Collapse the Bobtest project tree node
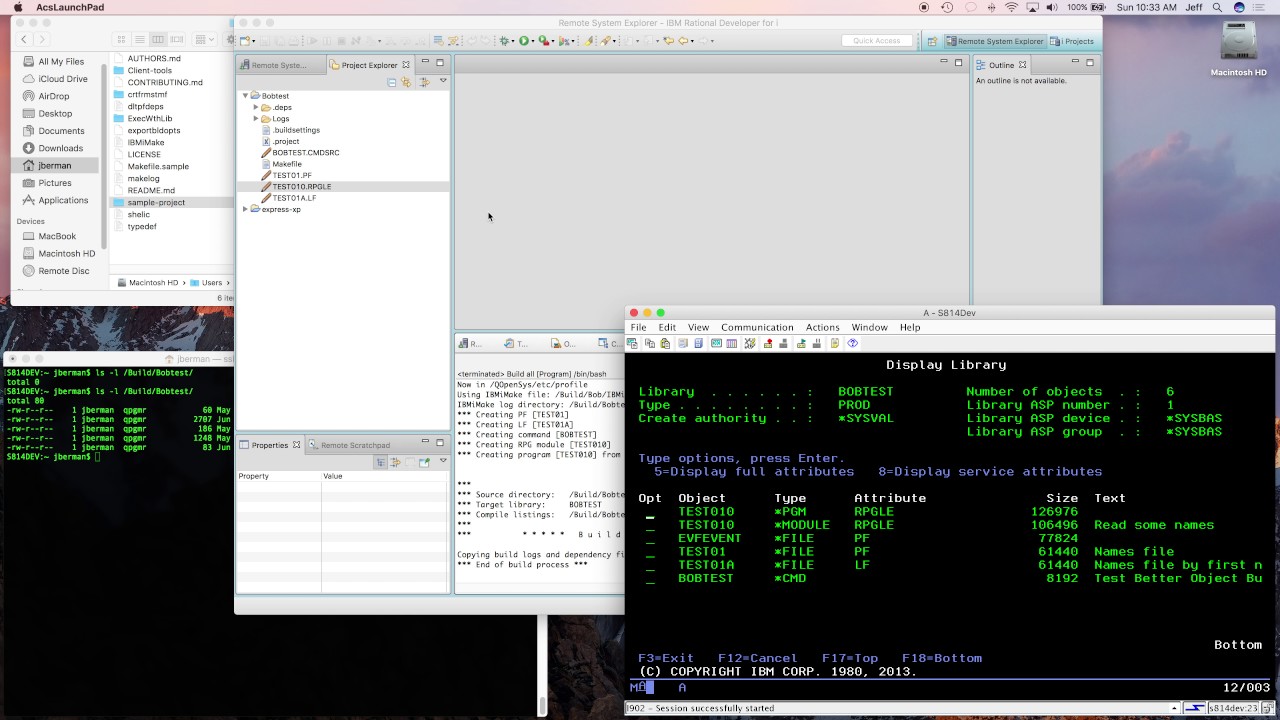 coord(245,96)
